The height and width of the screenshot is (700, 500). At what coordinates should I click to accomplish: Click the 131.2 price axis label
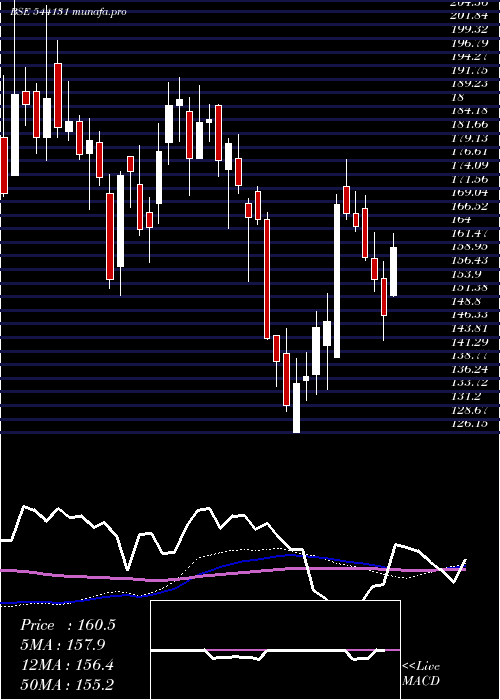pos(467,396)
